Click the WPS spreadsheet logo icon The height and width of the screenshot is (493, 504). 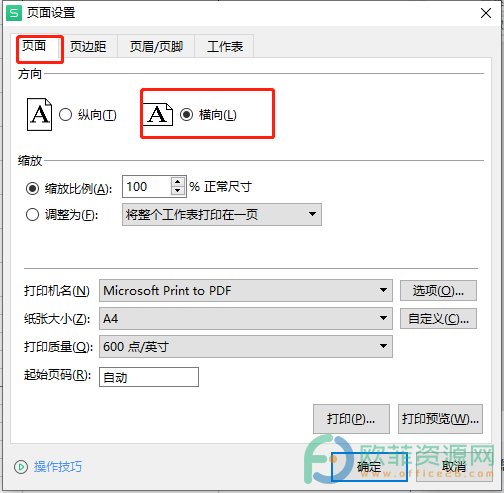coord(14,13)
